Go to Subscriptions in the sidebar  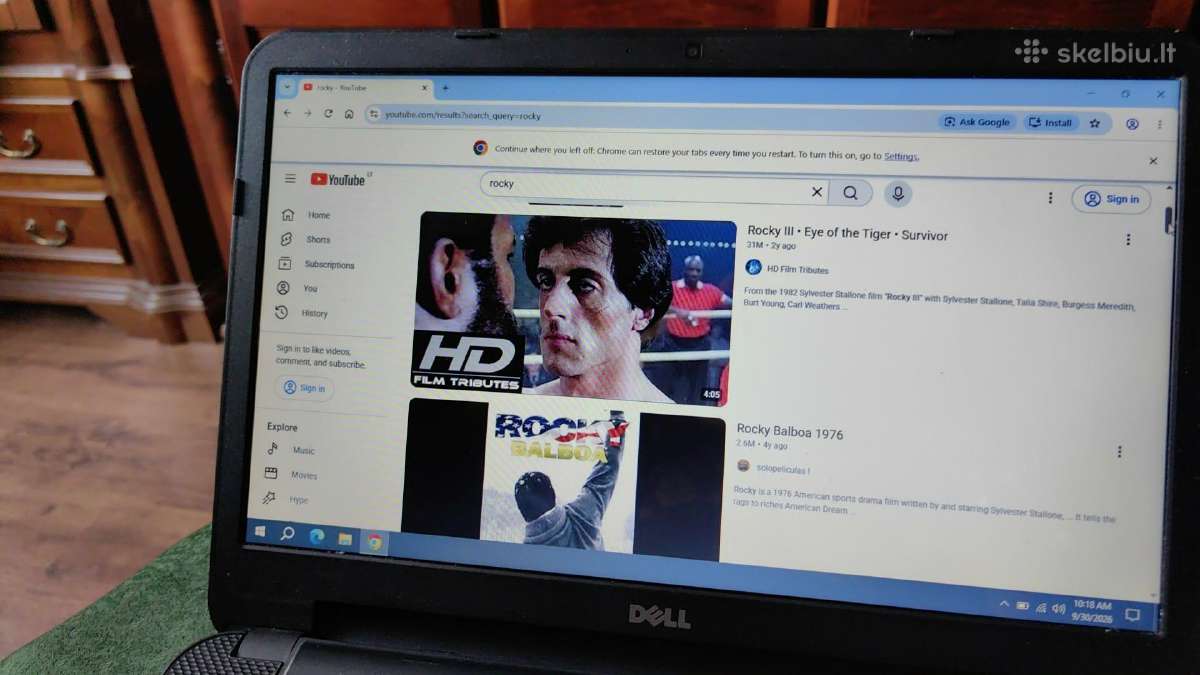[x=316, y=265]
